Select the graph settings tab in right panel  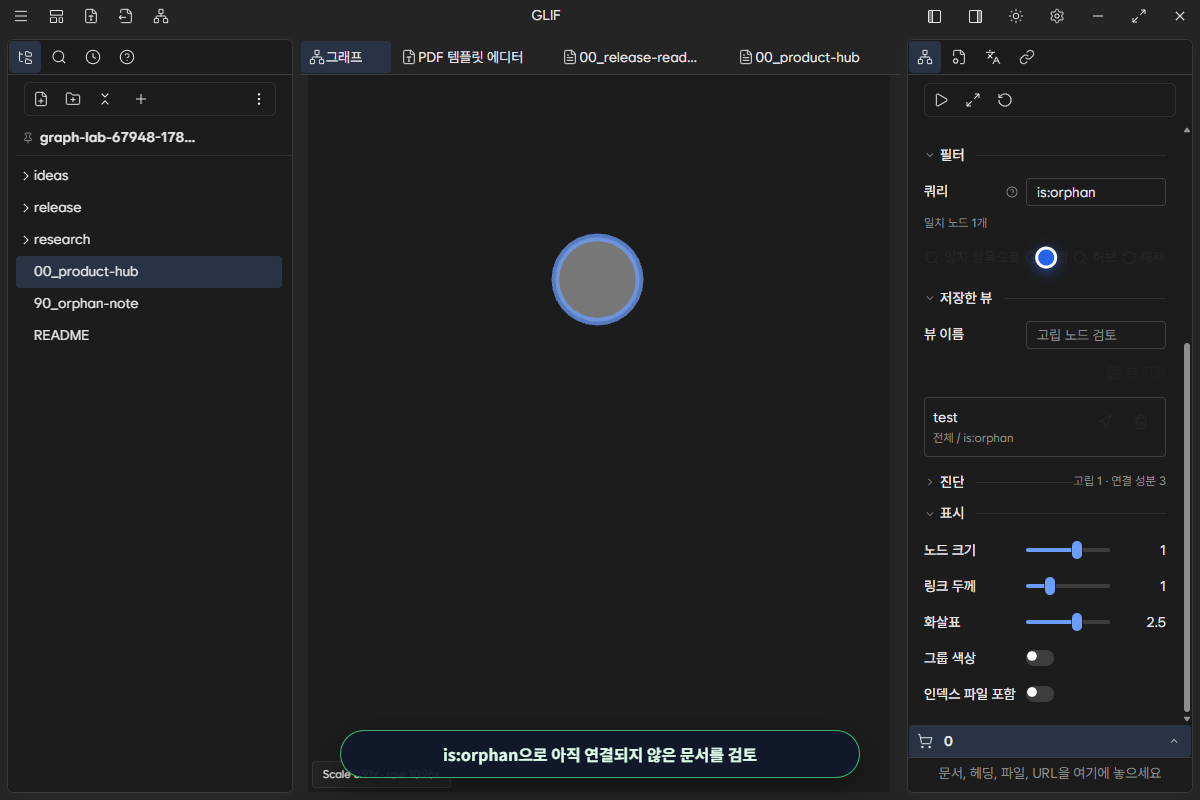pos(925,57)
